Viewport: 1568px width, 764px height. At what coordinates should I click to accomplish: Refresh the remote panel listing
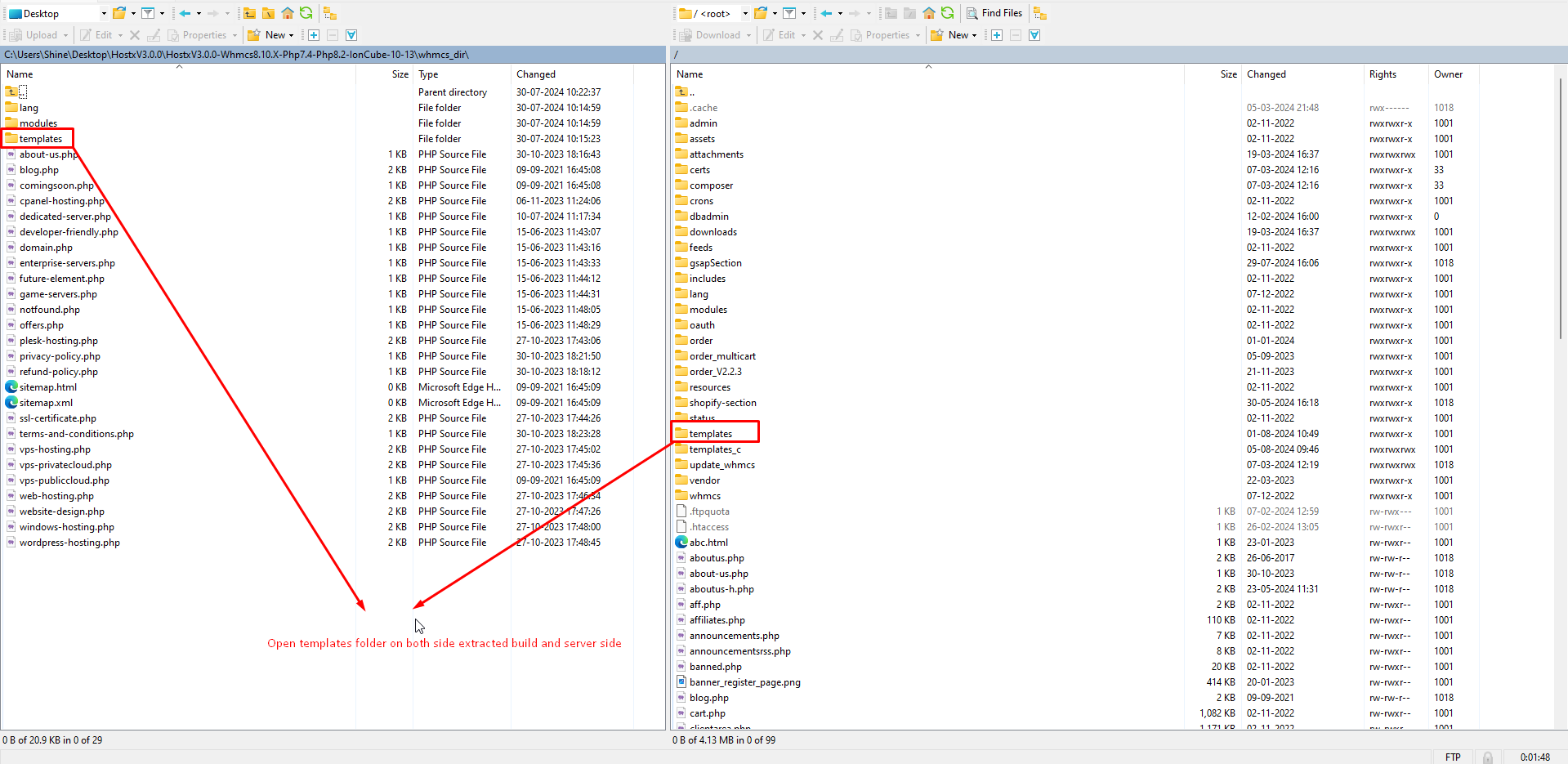tap(947, 13)
